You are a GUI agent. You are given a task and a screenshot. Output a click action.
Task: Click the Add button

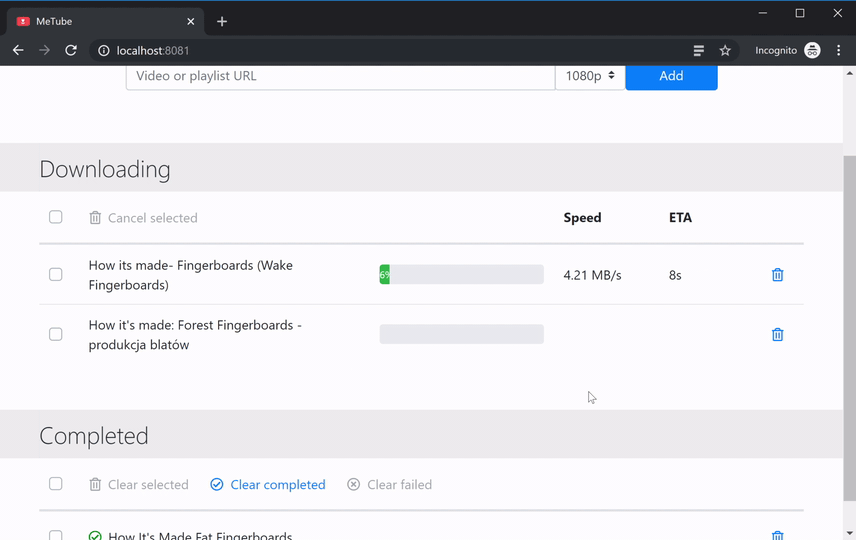pos(671,76)
